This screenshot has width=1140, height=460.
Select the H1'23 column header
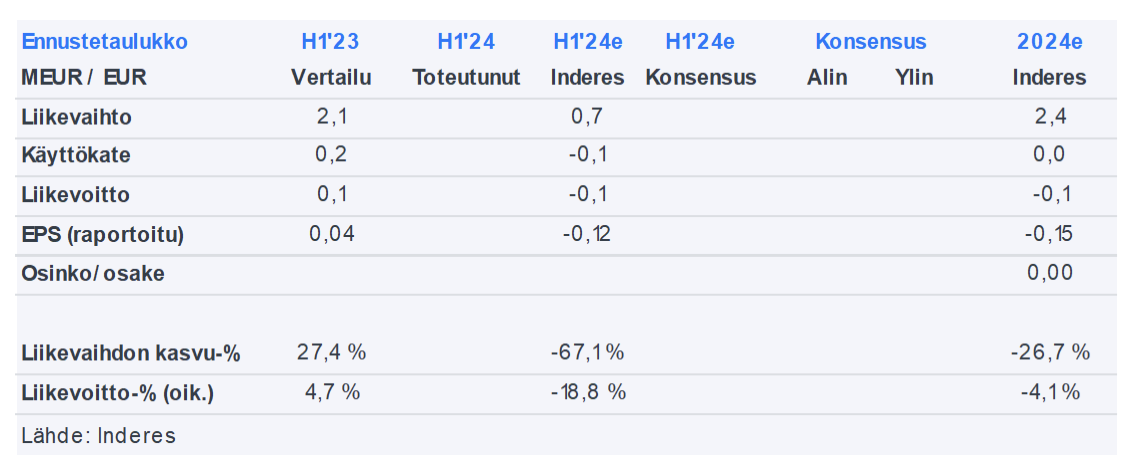click(330, 42)
